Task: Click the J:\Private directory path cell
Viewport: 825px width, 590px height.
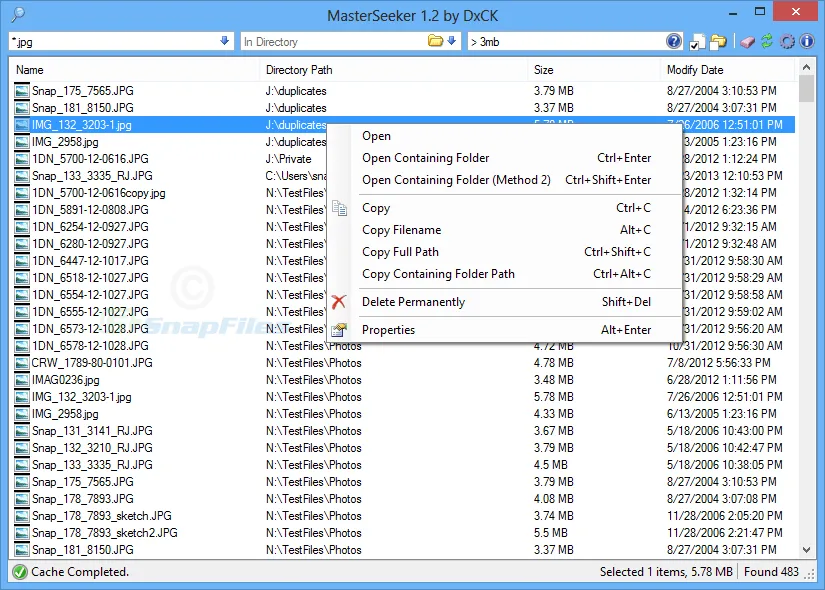Action: pyautogui.click(x=288, y=159)
